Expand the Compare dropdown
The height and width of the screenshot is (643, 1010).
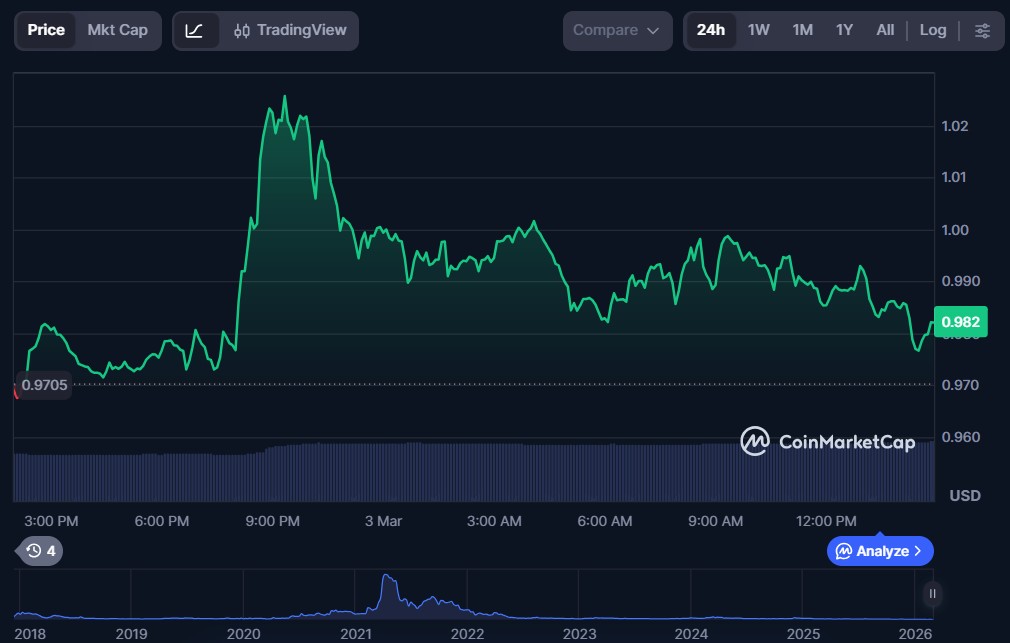pos(617,30)
